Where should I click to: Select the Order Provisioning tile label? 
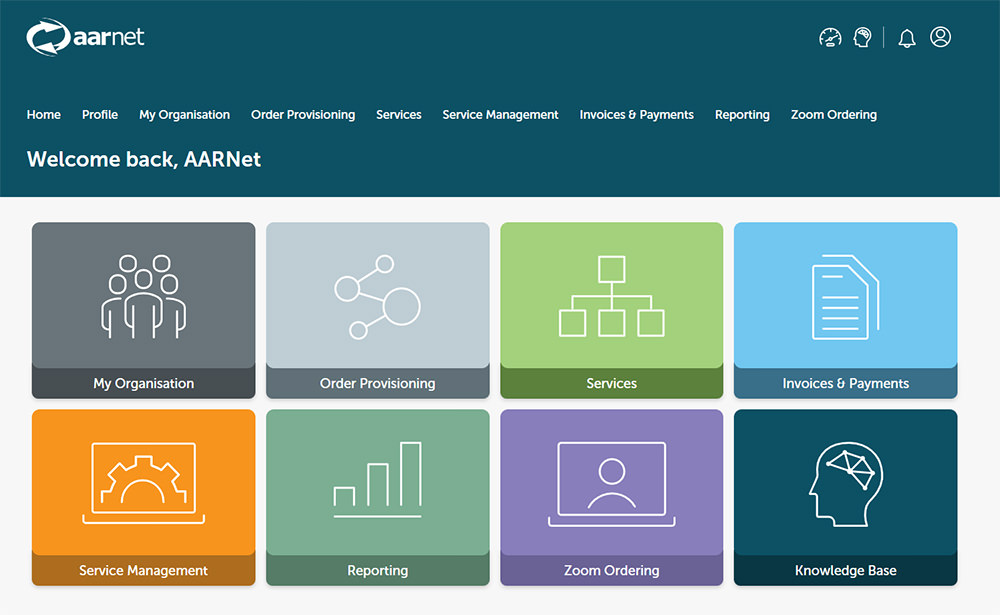pyautogui.click(x=378, y=383)
